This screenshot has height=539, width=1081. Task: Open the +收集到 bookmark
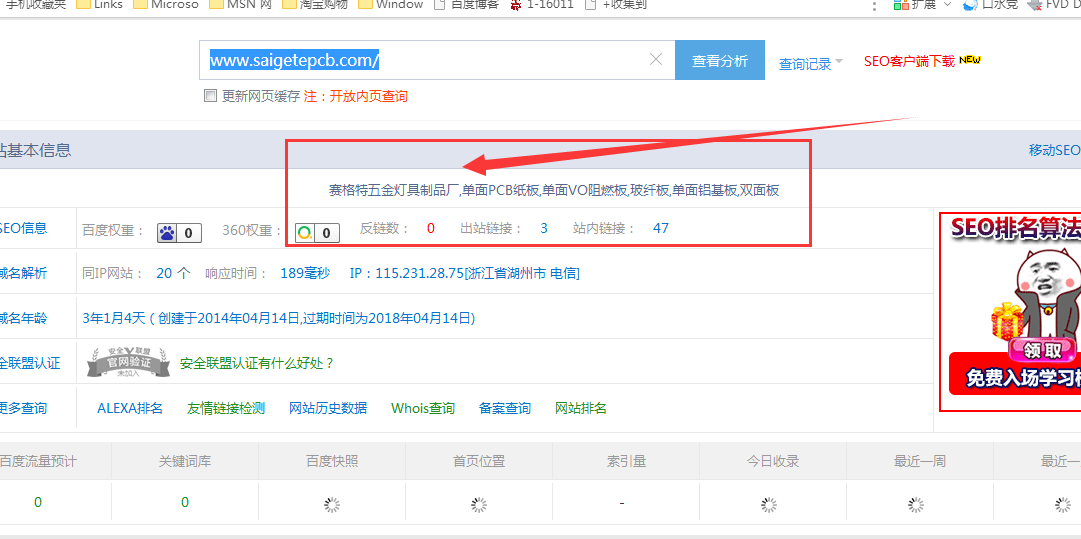pyautogui.click(x=616, y=5)
